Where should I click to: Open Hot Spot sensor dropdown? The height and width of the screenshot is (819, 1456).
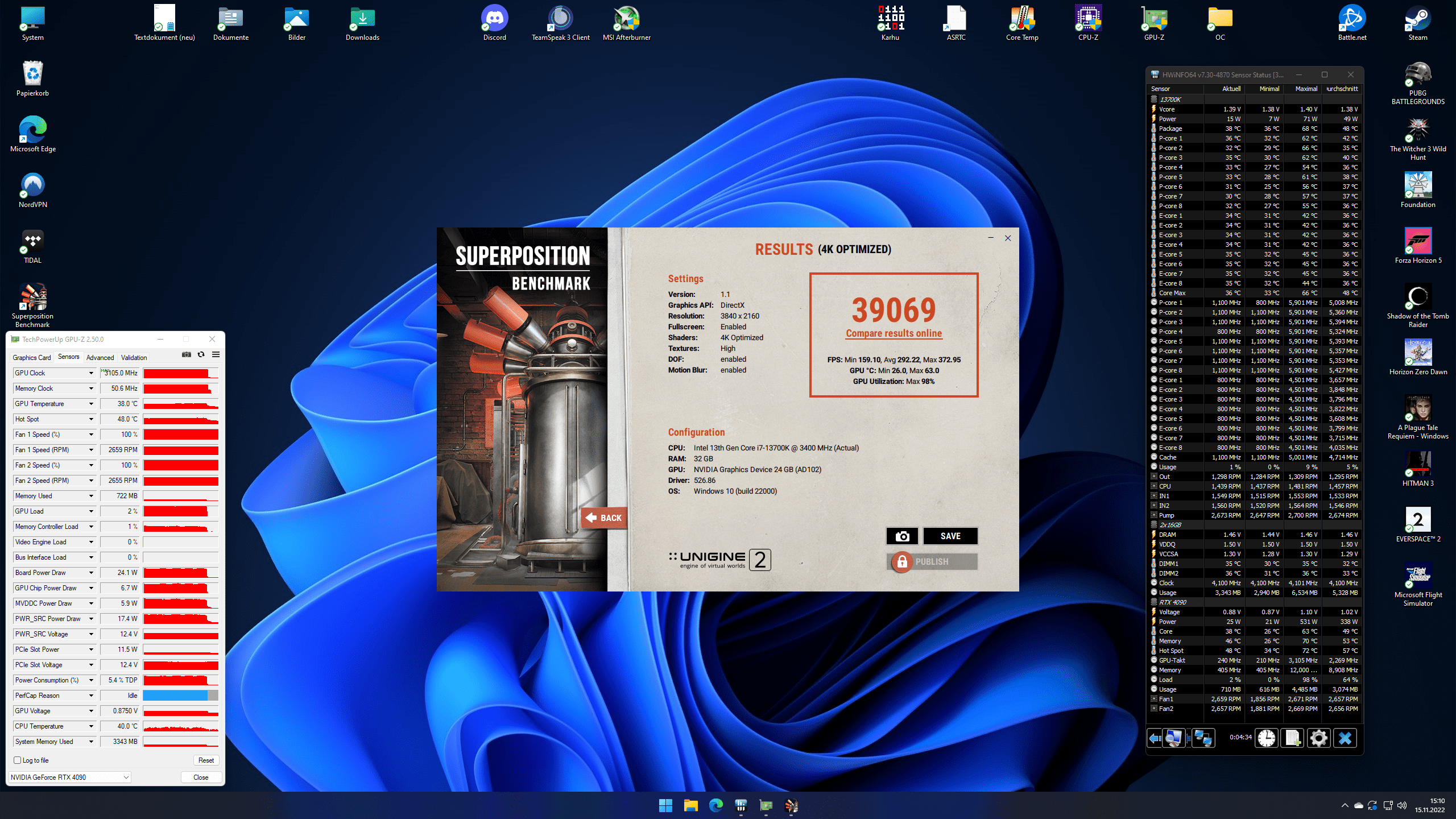tap(90, 419)
